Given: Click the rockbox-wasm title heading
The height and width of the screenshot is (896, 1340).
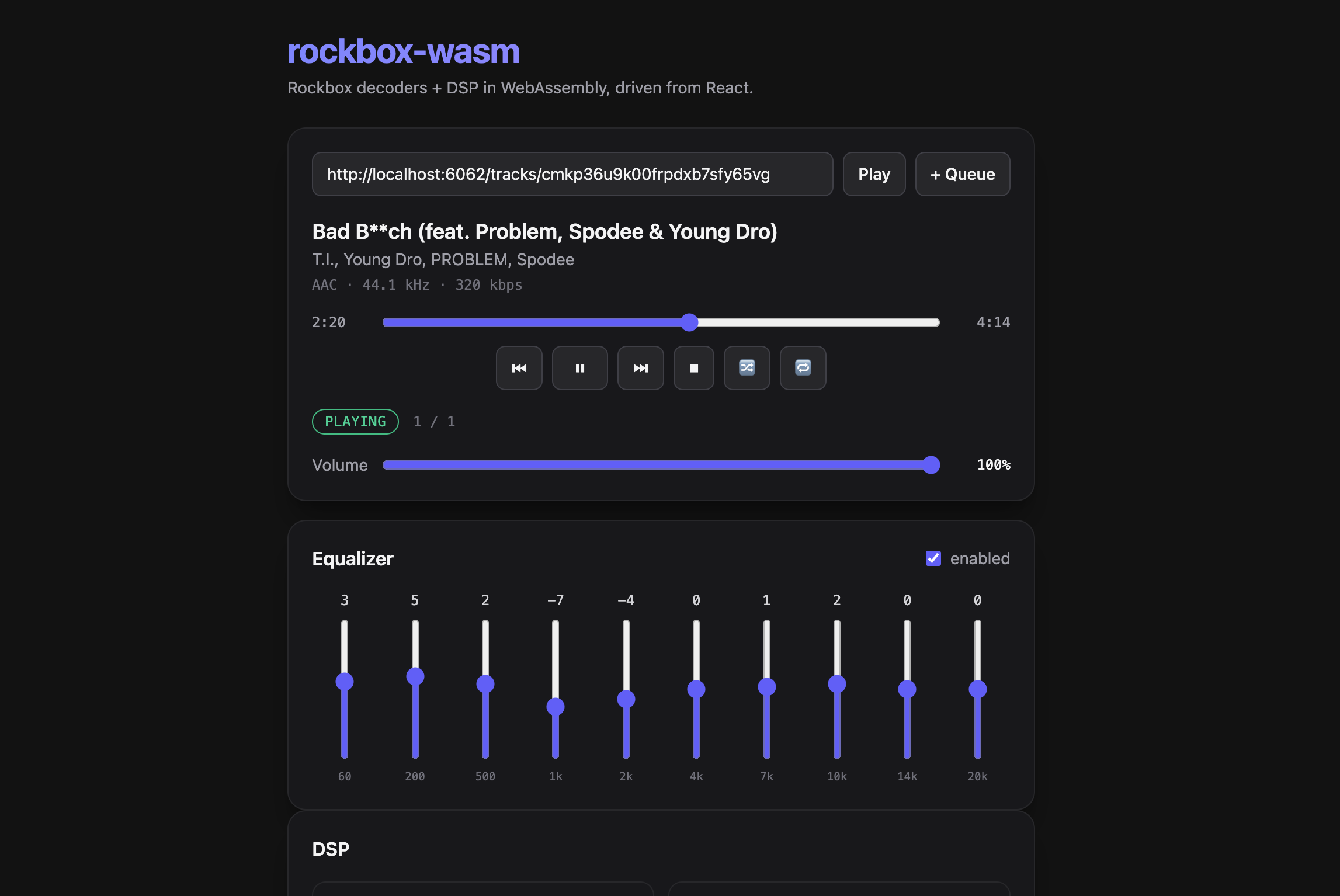Looking at the screenshot, I should click(403, 51).
